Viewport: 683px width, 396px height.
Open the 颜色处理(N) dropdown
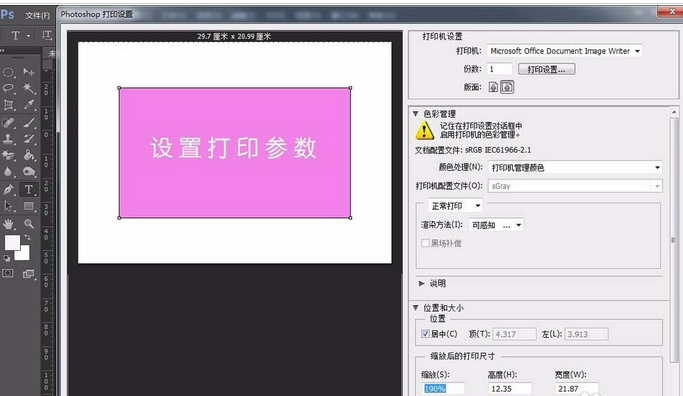pyautogui.click(x=575, y=167)
